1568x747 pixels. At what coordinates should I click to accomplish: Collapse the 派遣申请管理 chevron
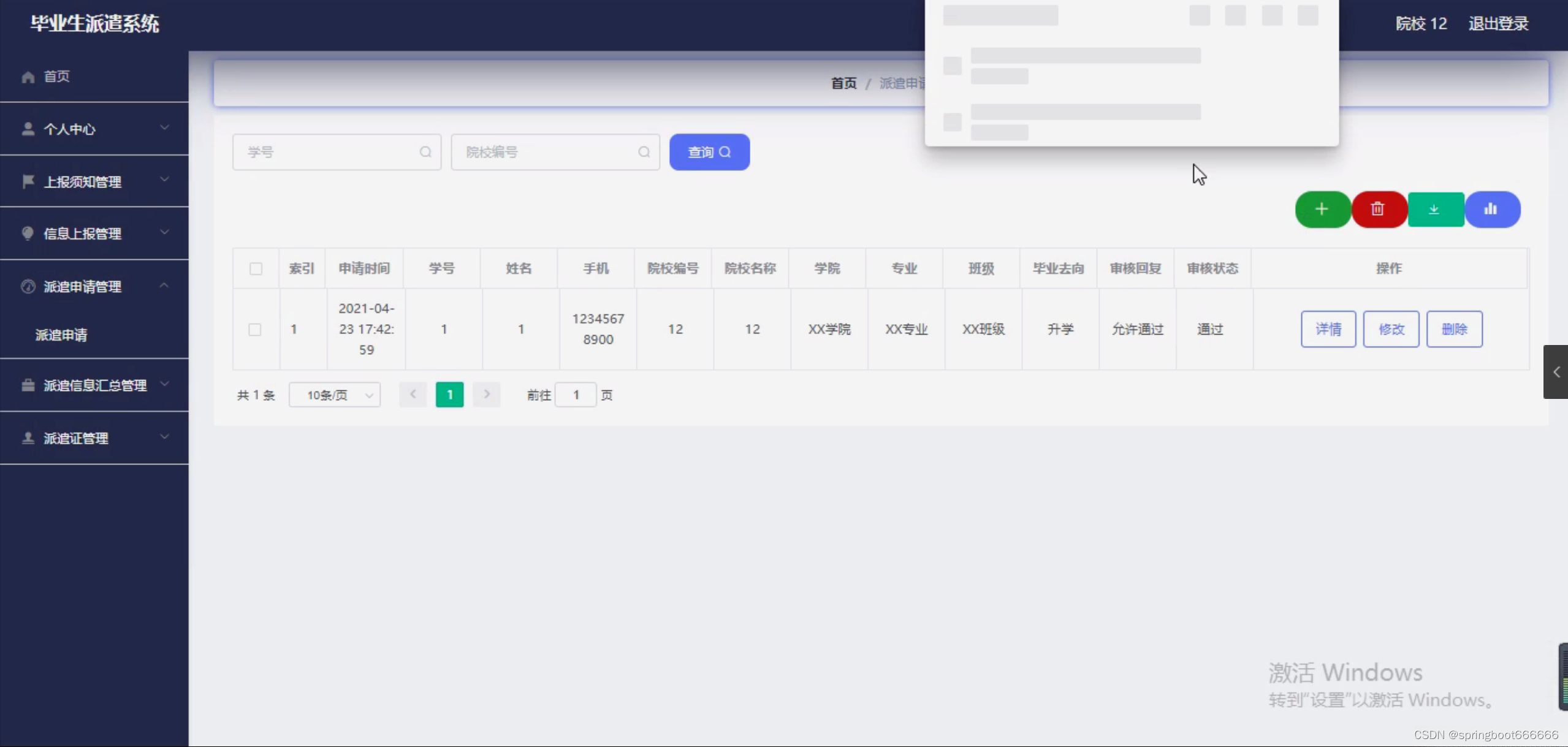(164, 285)
